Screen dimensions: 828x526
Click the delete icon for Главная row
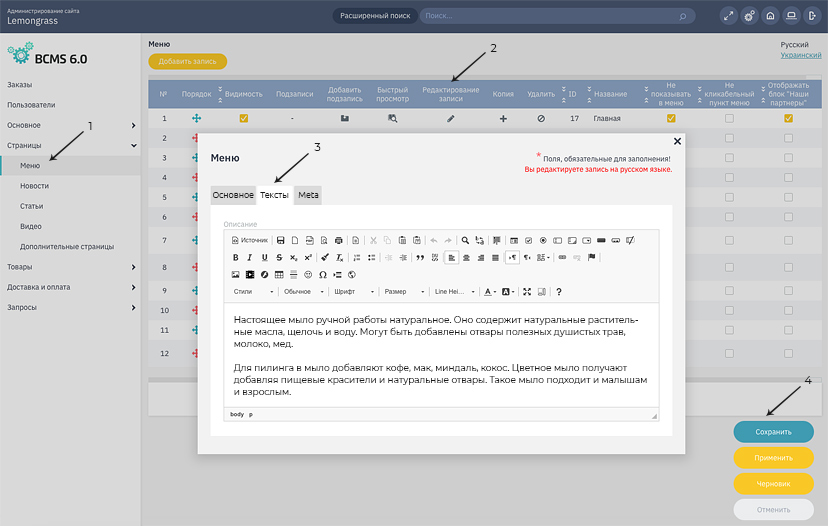pos(541,119)
